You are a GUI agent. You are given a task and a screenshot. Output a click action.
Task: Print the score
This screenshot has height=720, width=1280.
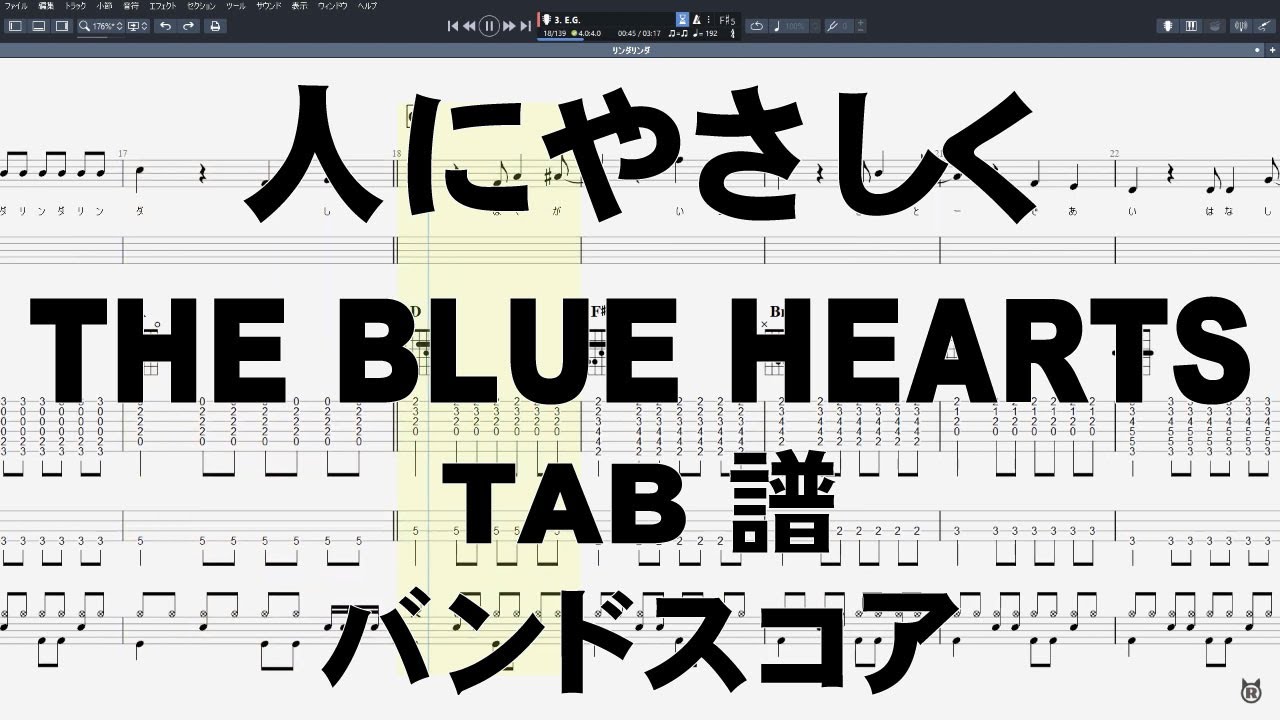pyautogui.click(x=215, y=26)
